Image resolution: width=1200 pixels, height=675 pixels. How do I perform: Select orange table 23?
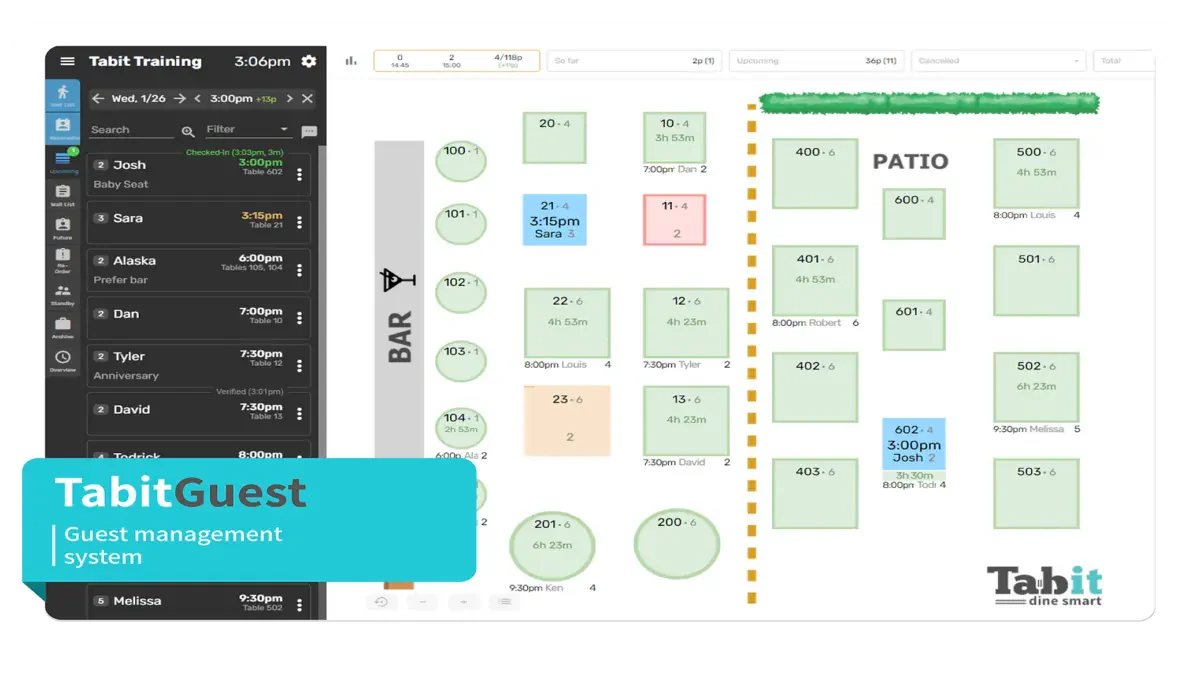pyautogui.click(x=567, y=420)
